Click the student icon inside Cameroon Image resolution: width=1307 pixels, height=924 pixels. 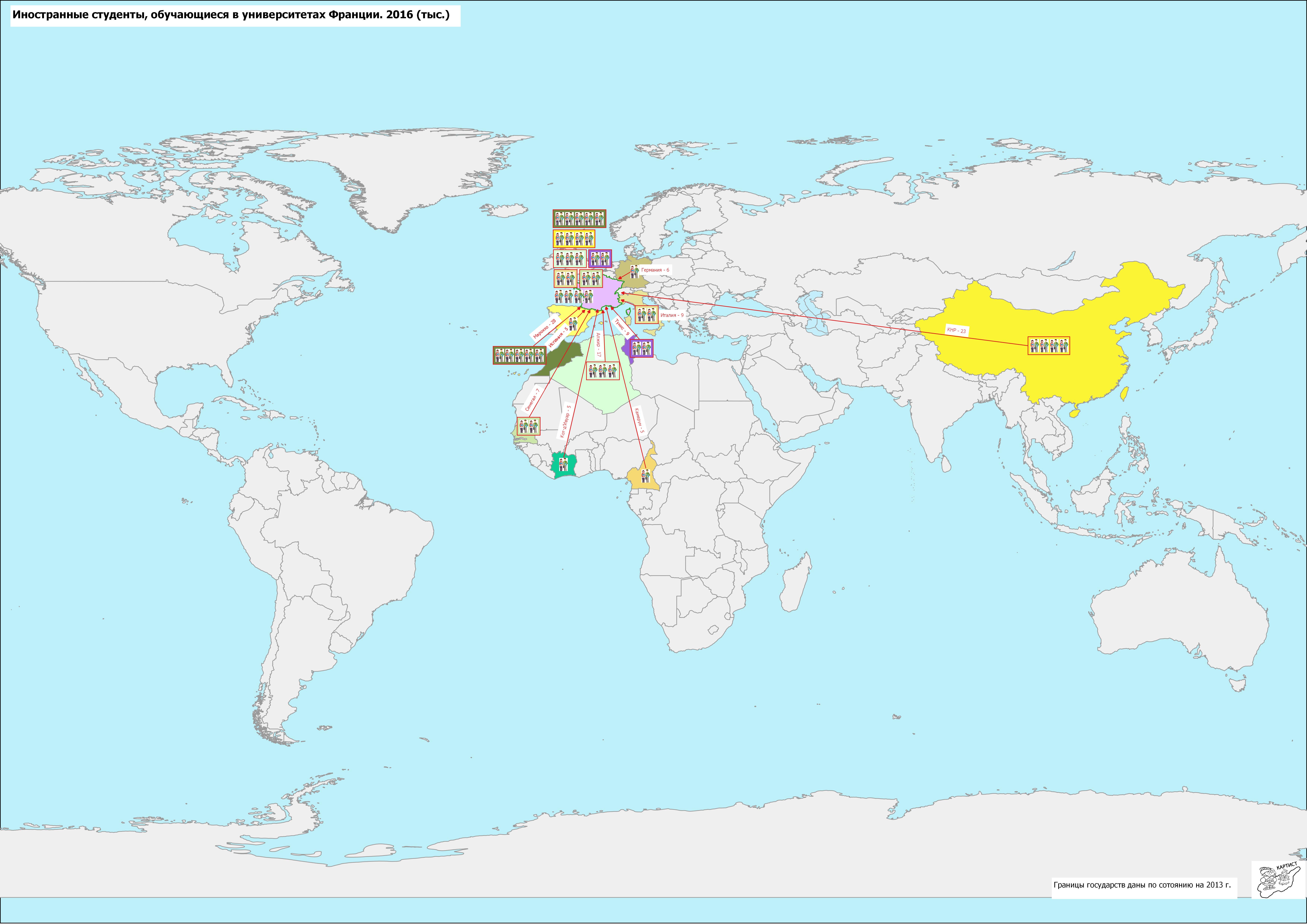pos(646,476)
